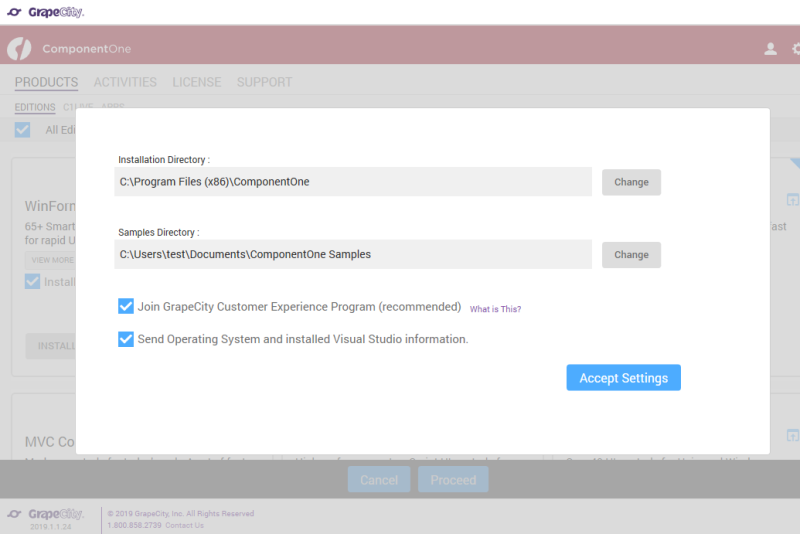Open the settings gear icon
This screenshot has width=800, height=534.
(796, 49)
